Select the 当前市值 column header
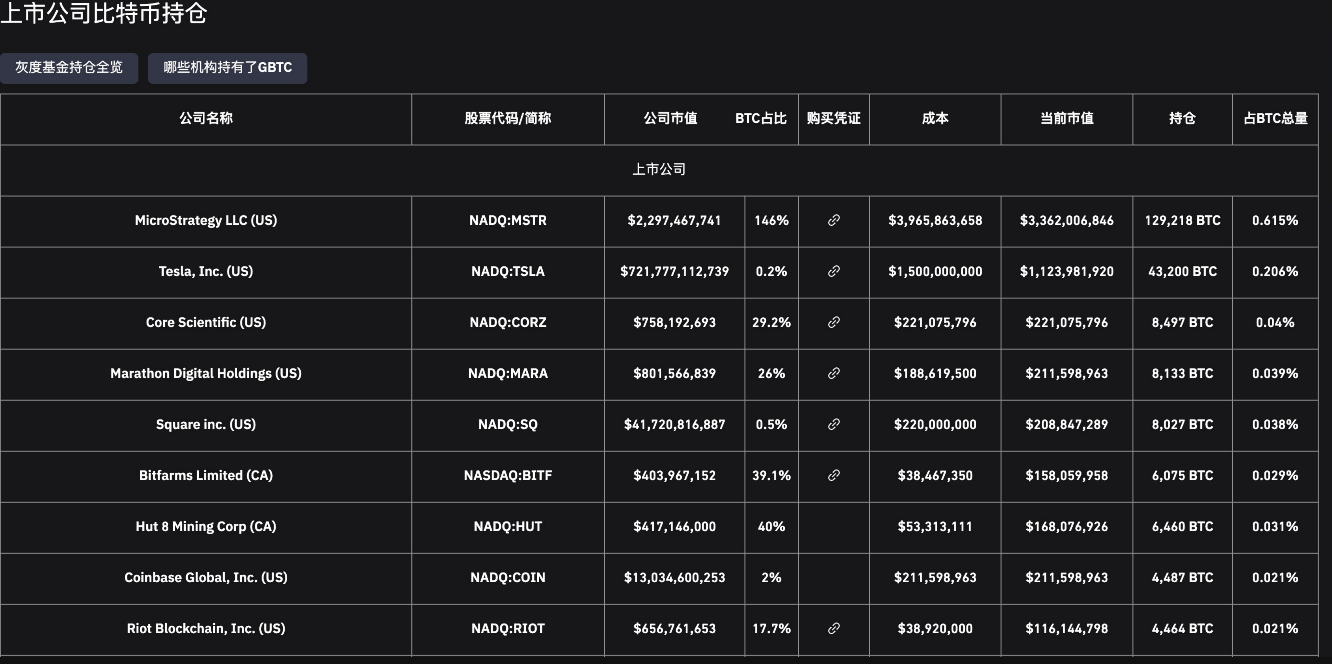The image size is (1332, 664). tap(1067, 118)
